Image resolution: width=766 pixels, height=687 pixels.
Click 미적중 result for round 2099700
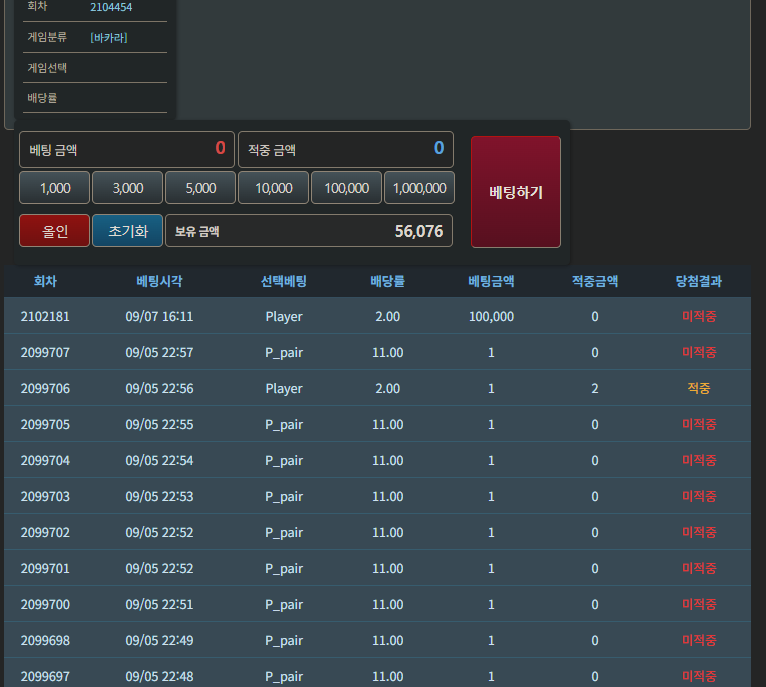[699, 604]
